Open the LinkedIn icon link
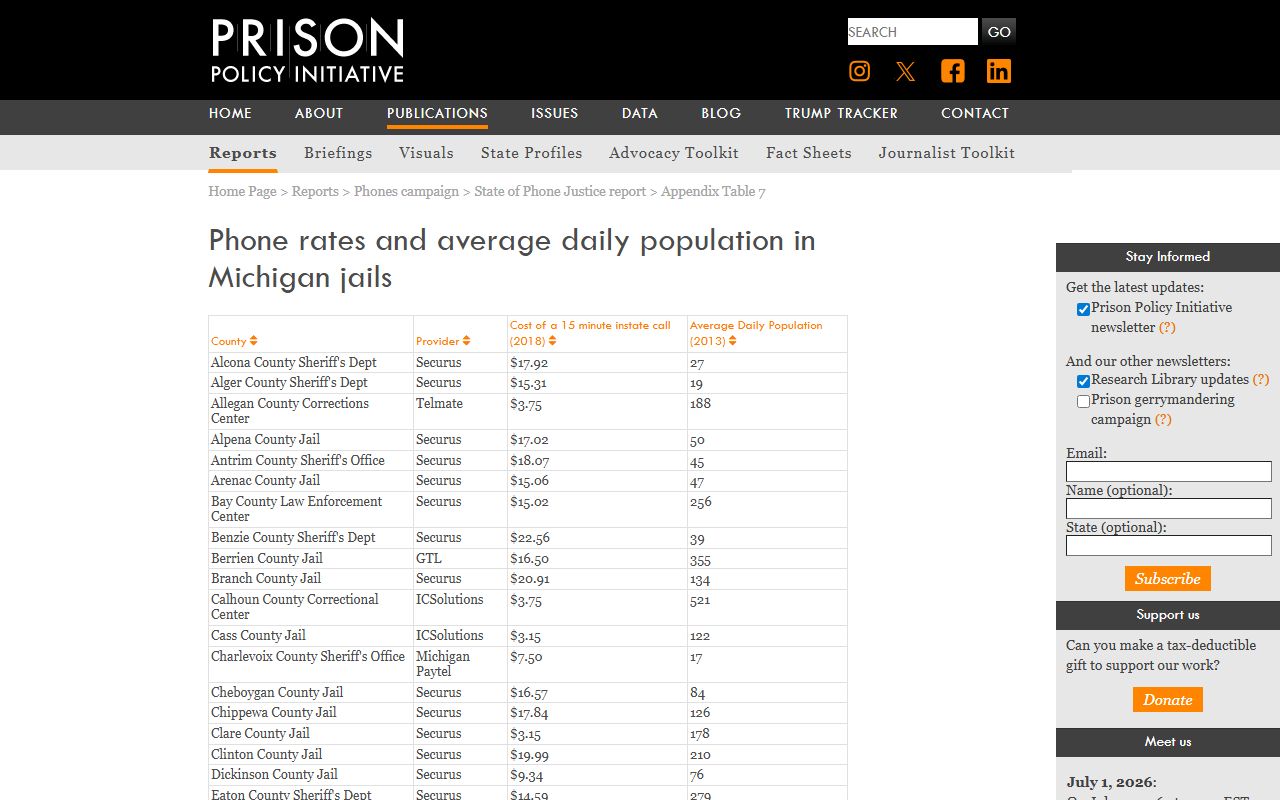The height and width of the screenshot is (800, 1280). pos(999,71)
